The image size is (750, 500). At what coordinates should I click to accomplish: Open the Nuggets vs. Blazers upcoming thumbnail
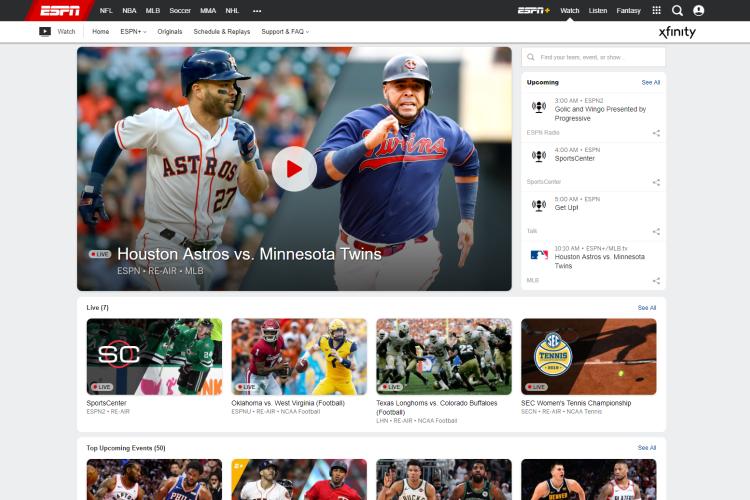(x=589, y=479)
